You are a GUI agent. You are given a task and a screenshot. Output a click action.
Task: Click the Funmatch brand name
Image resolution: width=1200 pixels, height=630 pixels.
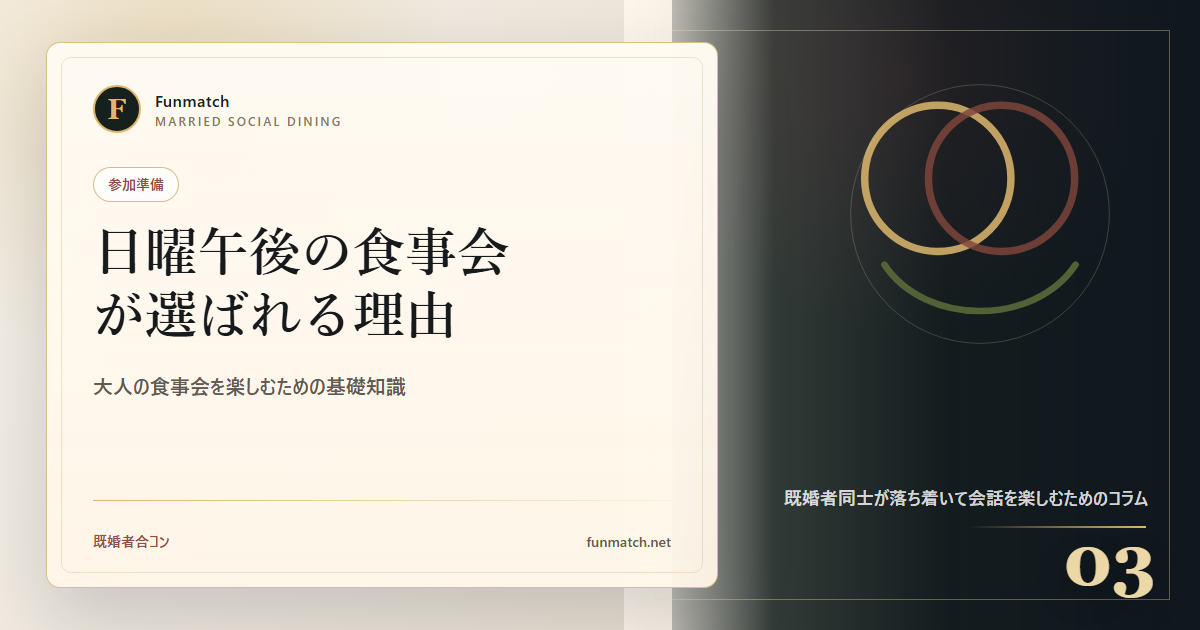[192, 101]
